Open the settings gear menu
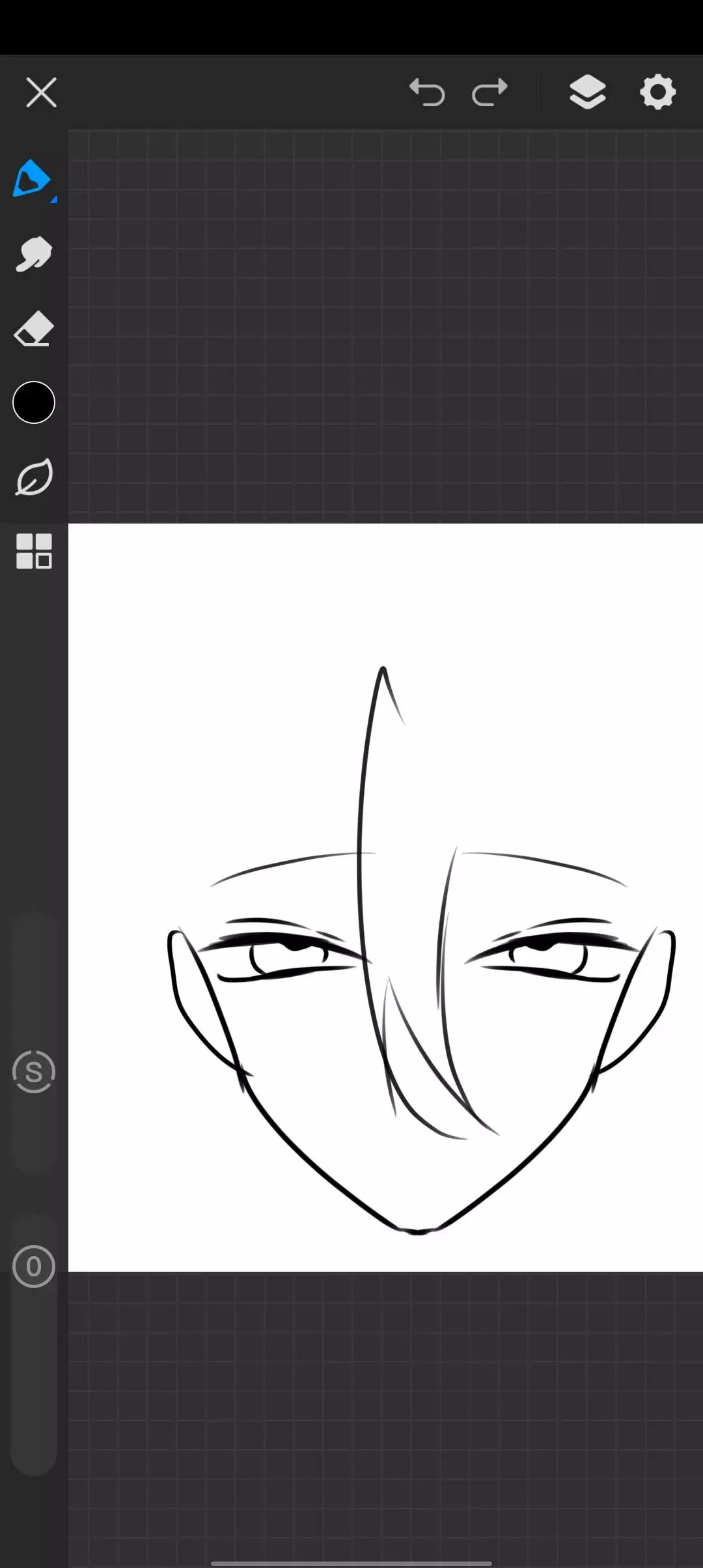The width and height of the screenshot is (703, 1568). (x=657, y=92)
